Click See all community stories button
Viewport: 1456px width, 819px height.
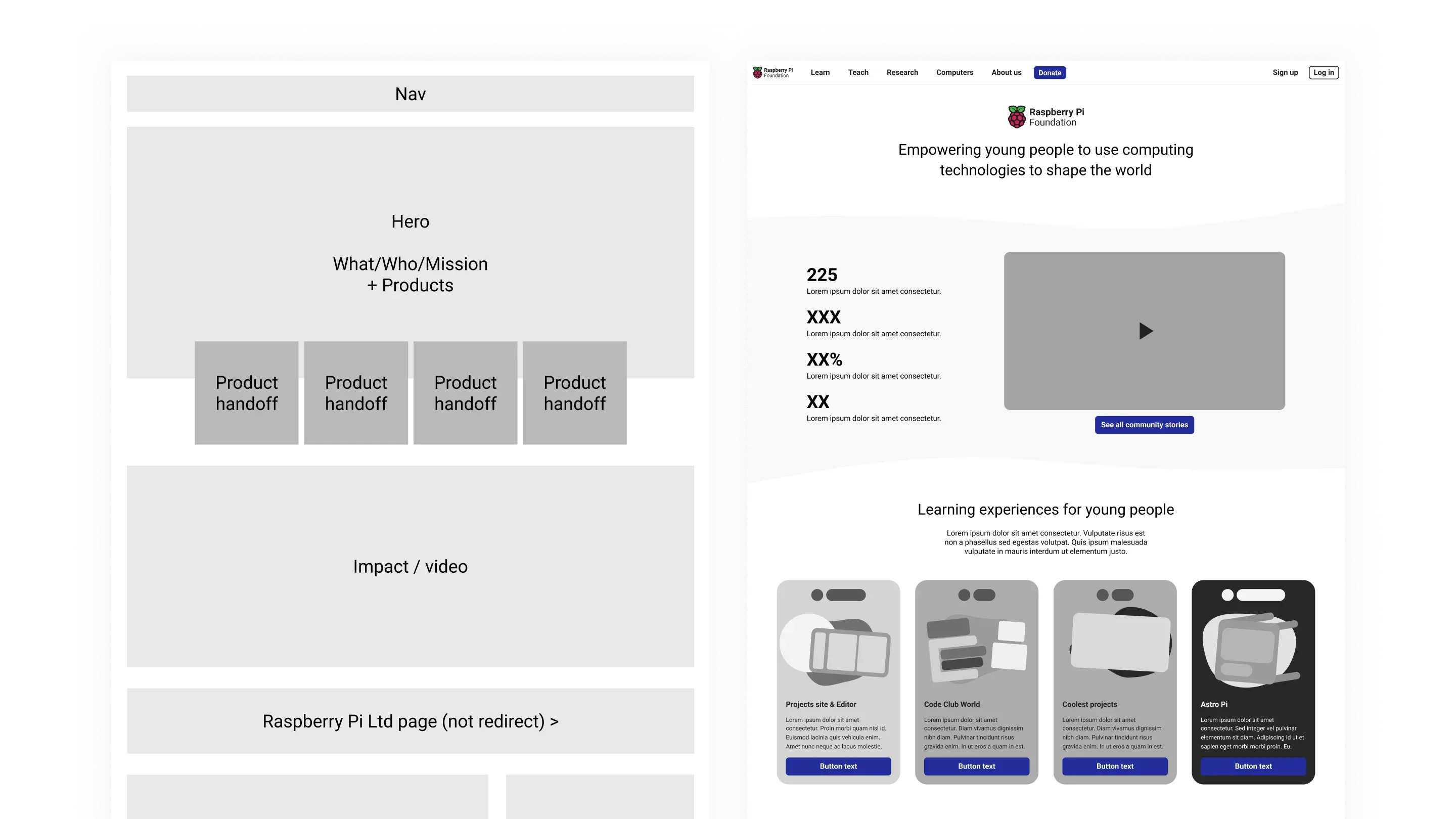pyautogui.click(x=1145, y=425)
